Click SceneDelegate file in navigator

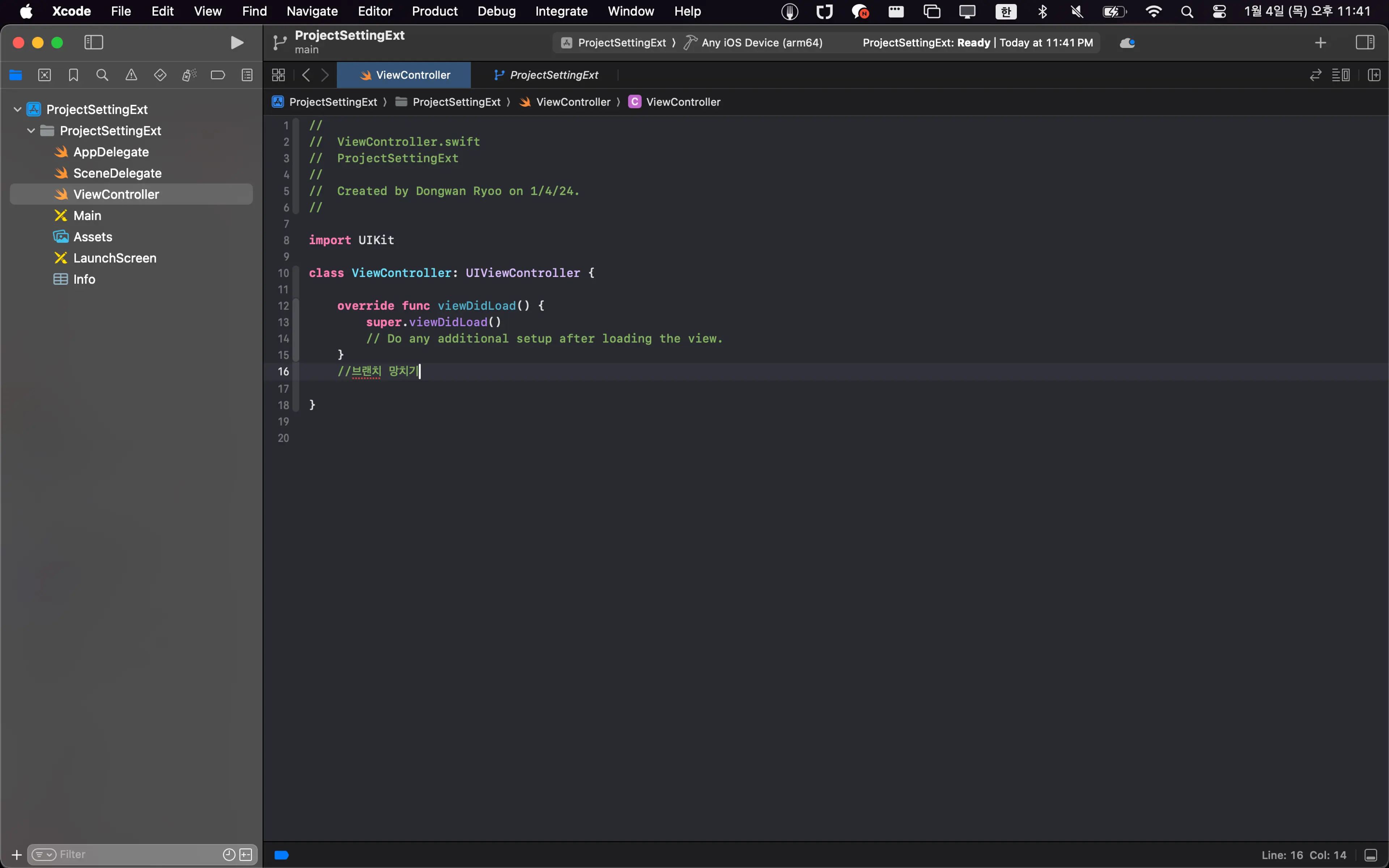tap(117, 173)
